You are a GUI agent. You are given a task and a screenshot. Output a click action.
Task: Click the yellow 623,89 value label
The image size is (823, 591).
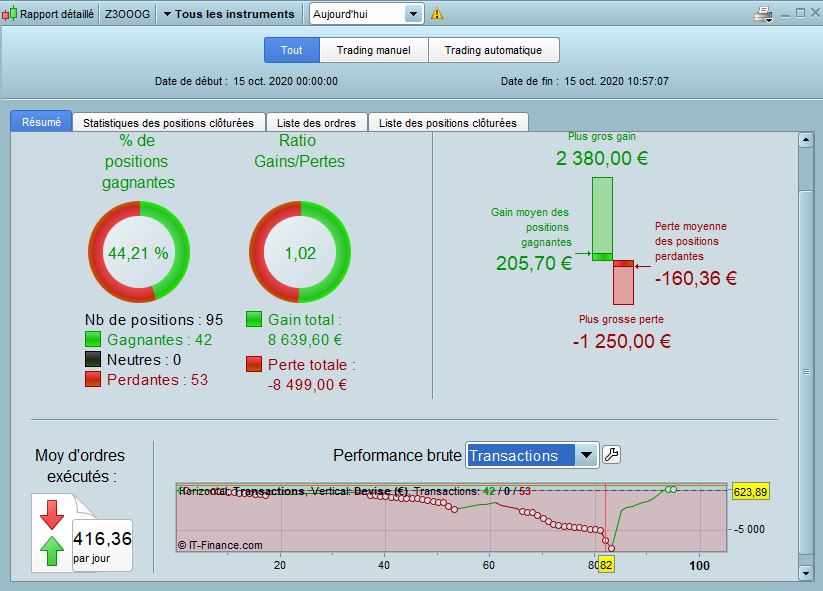click(750, 492)
